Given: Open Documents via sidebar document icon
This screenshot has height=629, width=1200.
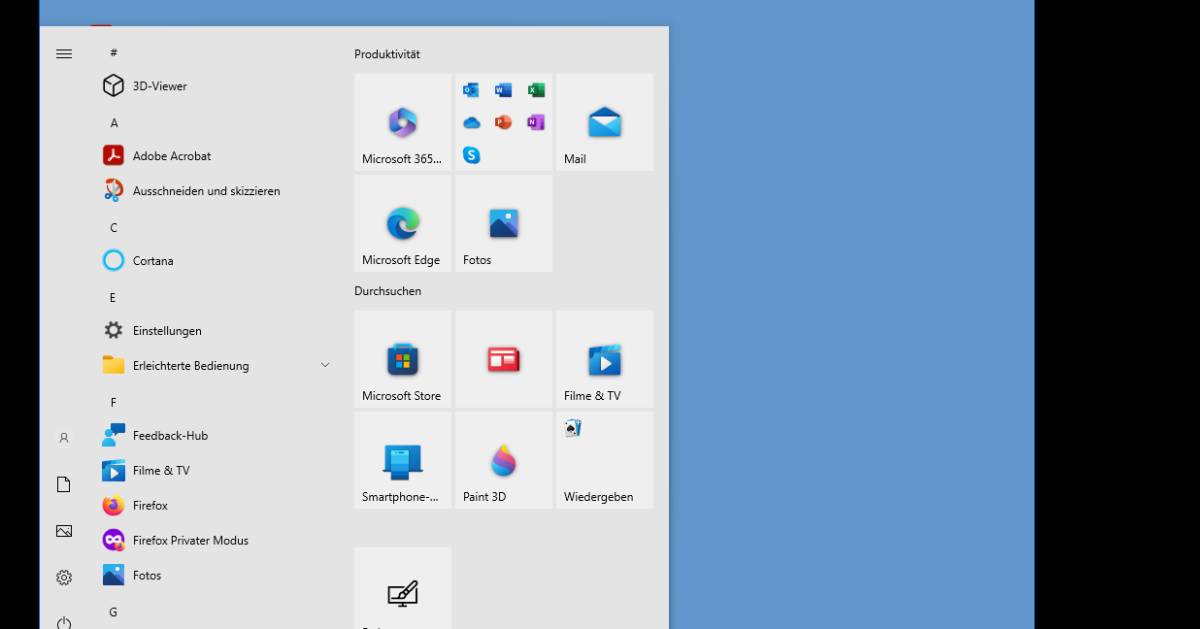Looking at the screenshot, I should (x=64, y=484).
